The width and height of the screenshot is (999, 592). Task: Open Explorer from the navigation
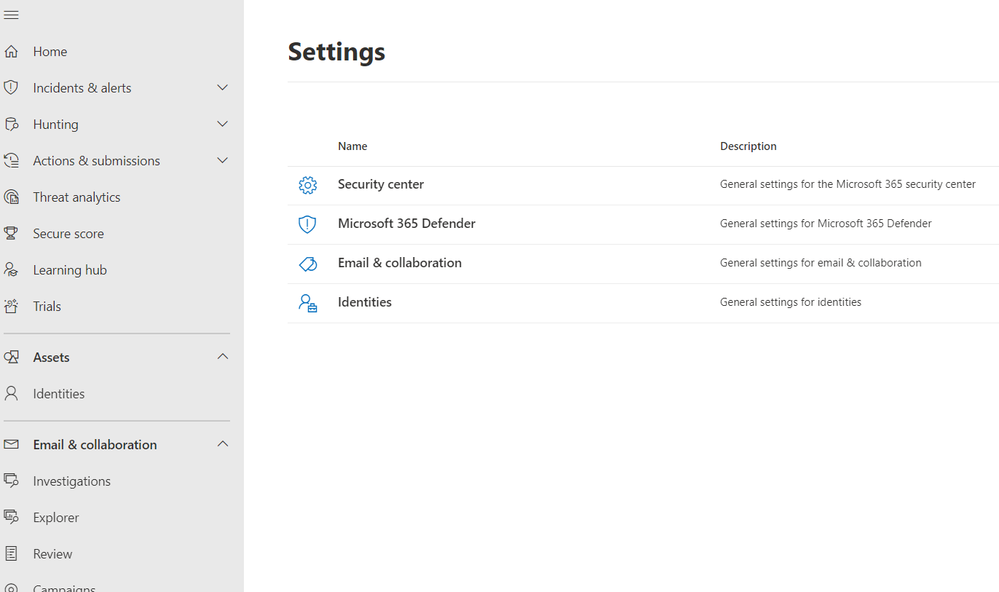56,518
